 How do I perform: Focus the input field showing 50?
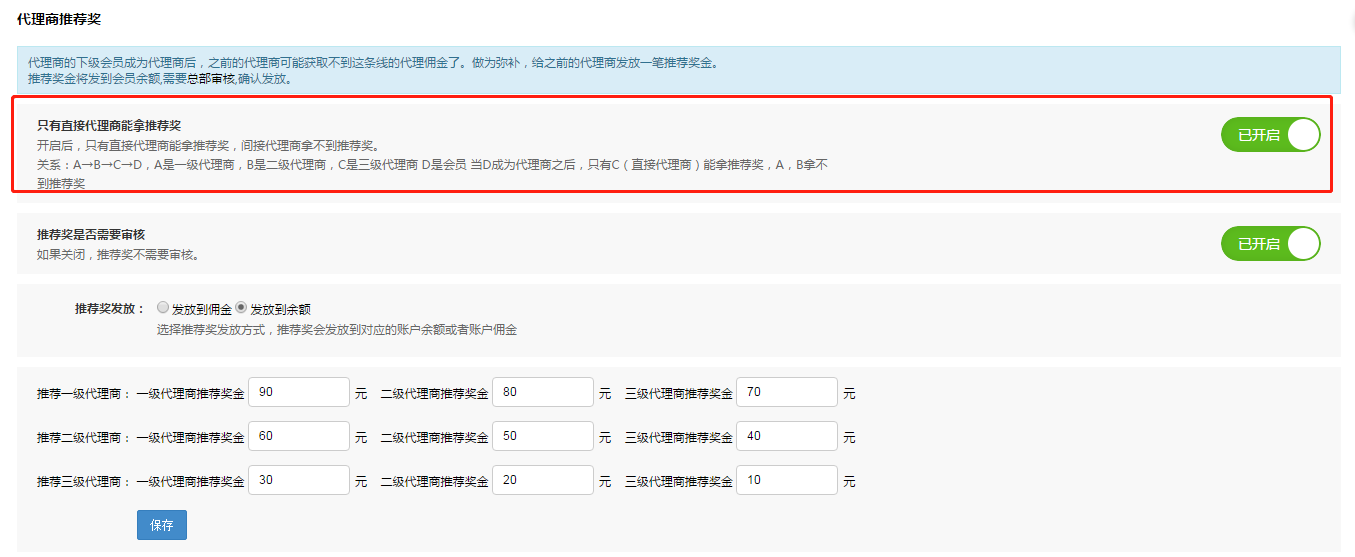click(543, 437)
